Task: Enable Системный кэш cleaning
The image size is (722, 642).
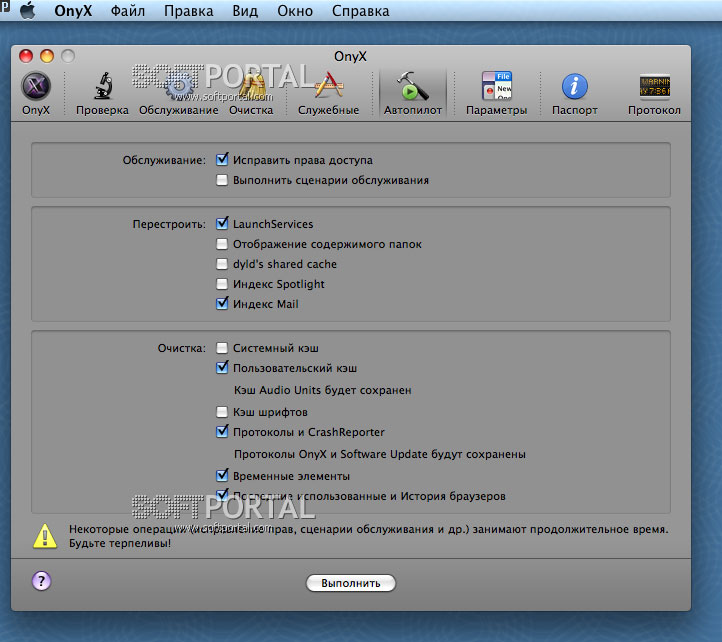Action: click(222, 348)
